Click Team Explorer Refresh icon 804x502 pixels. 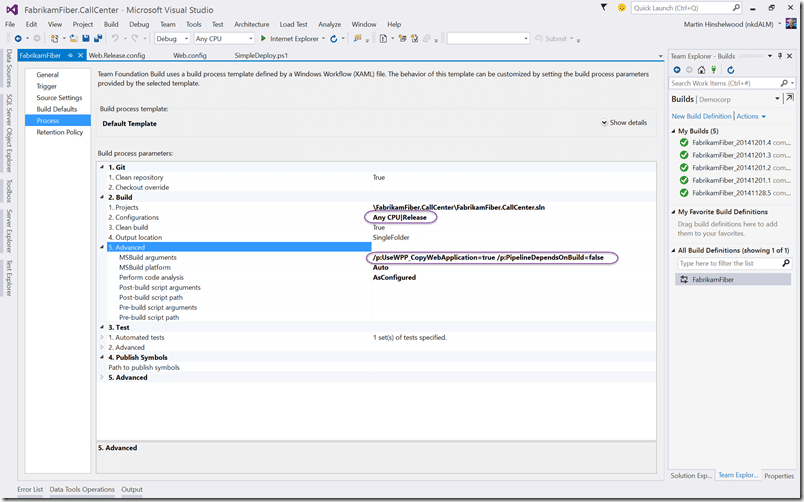pos(731,70)
